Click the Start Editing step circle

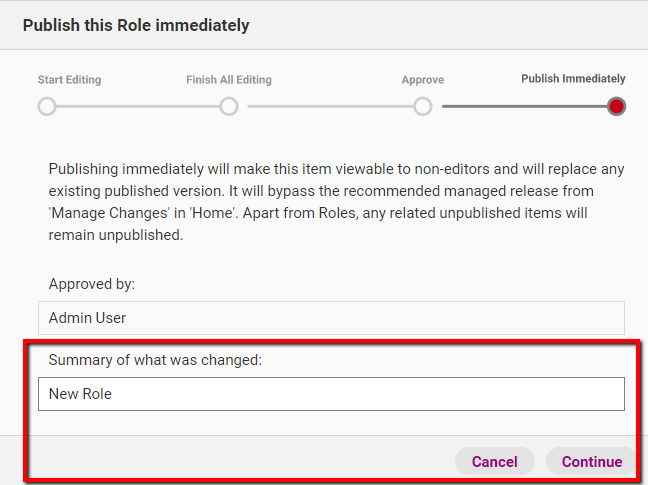click(x=47, y=107)
